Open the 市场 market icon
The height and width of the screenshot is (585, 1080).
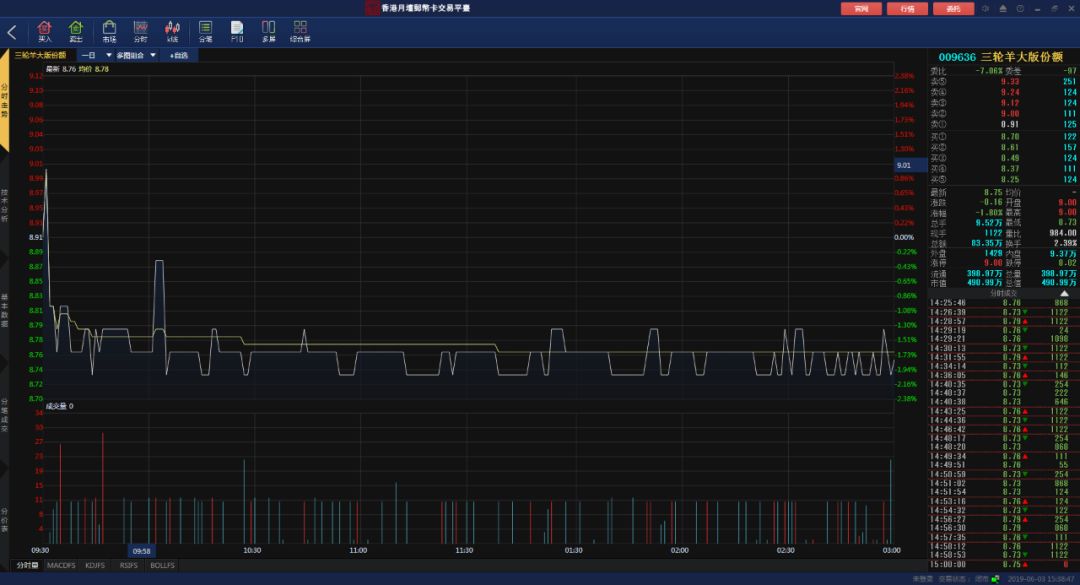click(109, 31)
